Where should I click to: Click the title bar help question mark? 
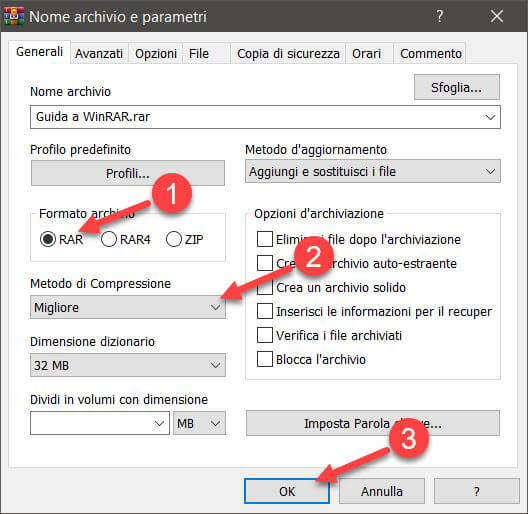tap(439, 16)
